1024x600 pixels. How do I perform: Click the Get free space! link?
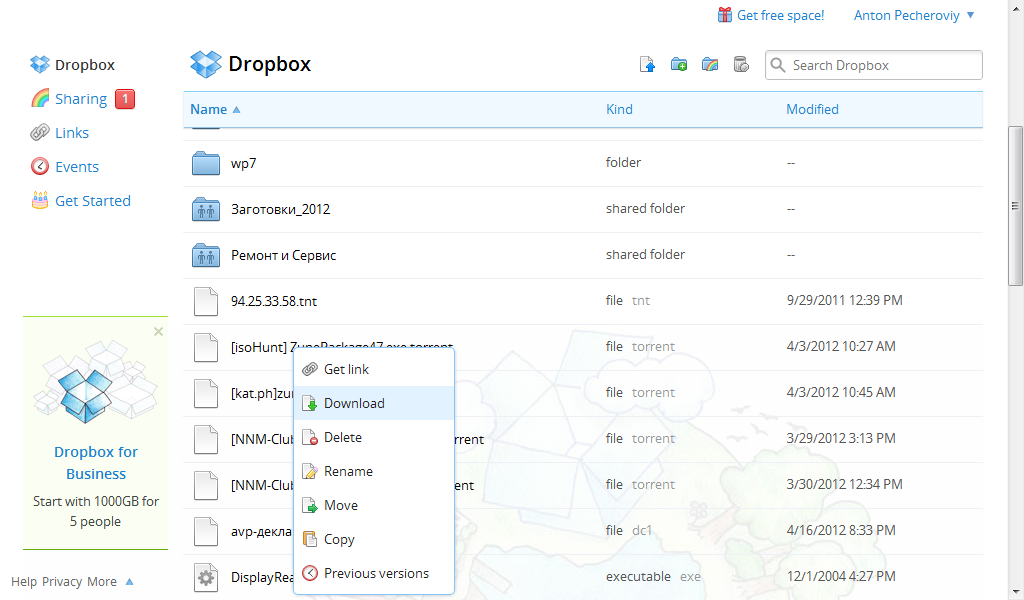point(780,15)
